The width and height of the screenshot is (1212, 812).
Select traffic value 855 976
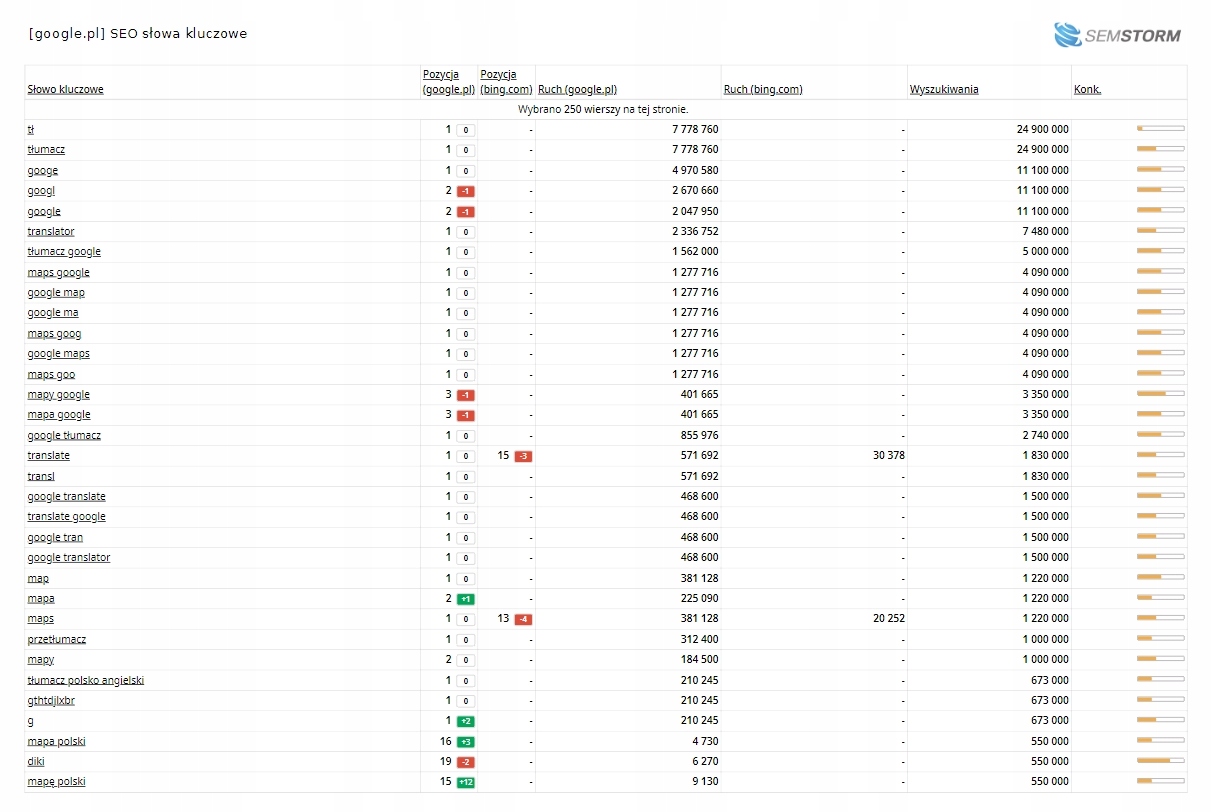(x=699, y=436)
